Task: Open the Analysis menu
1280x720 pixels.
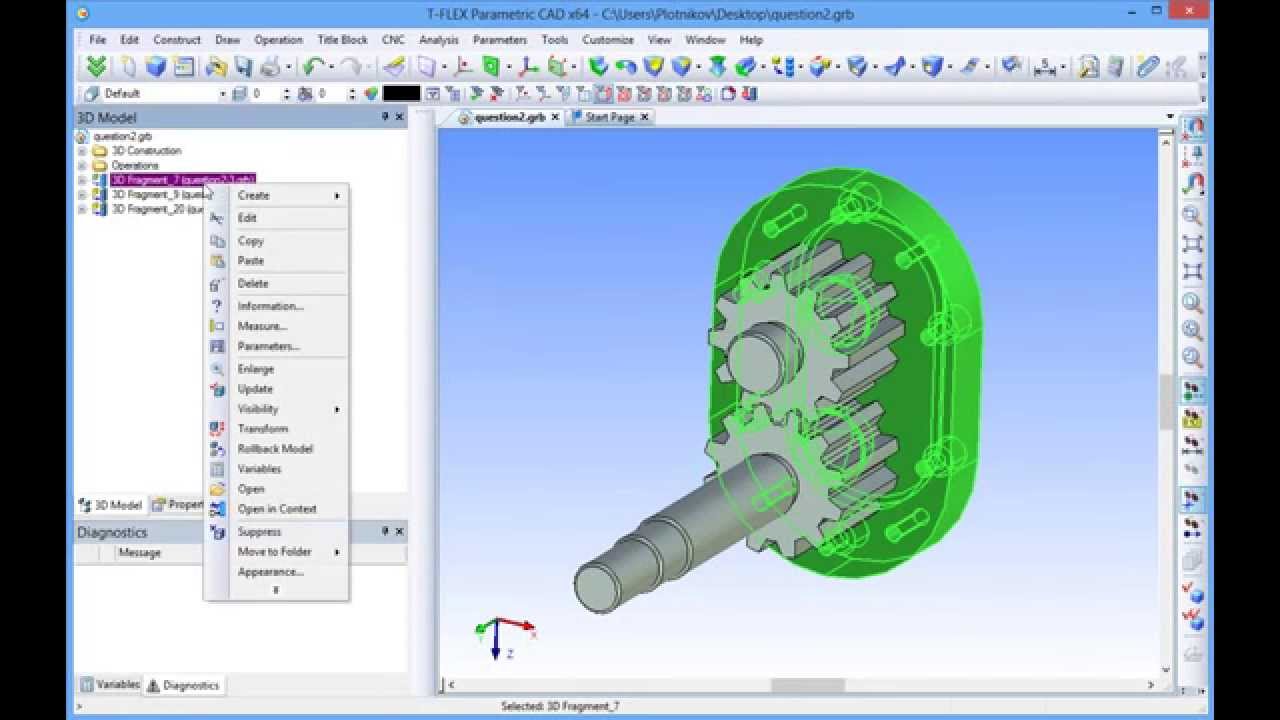Action: (x=438, y=40)
